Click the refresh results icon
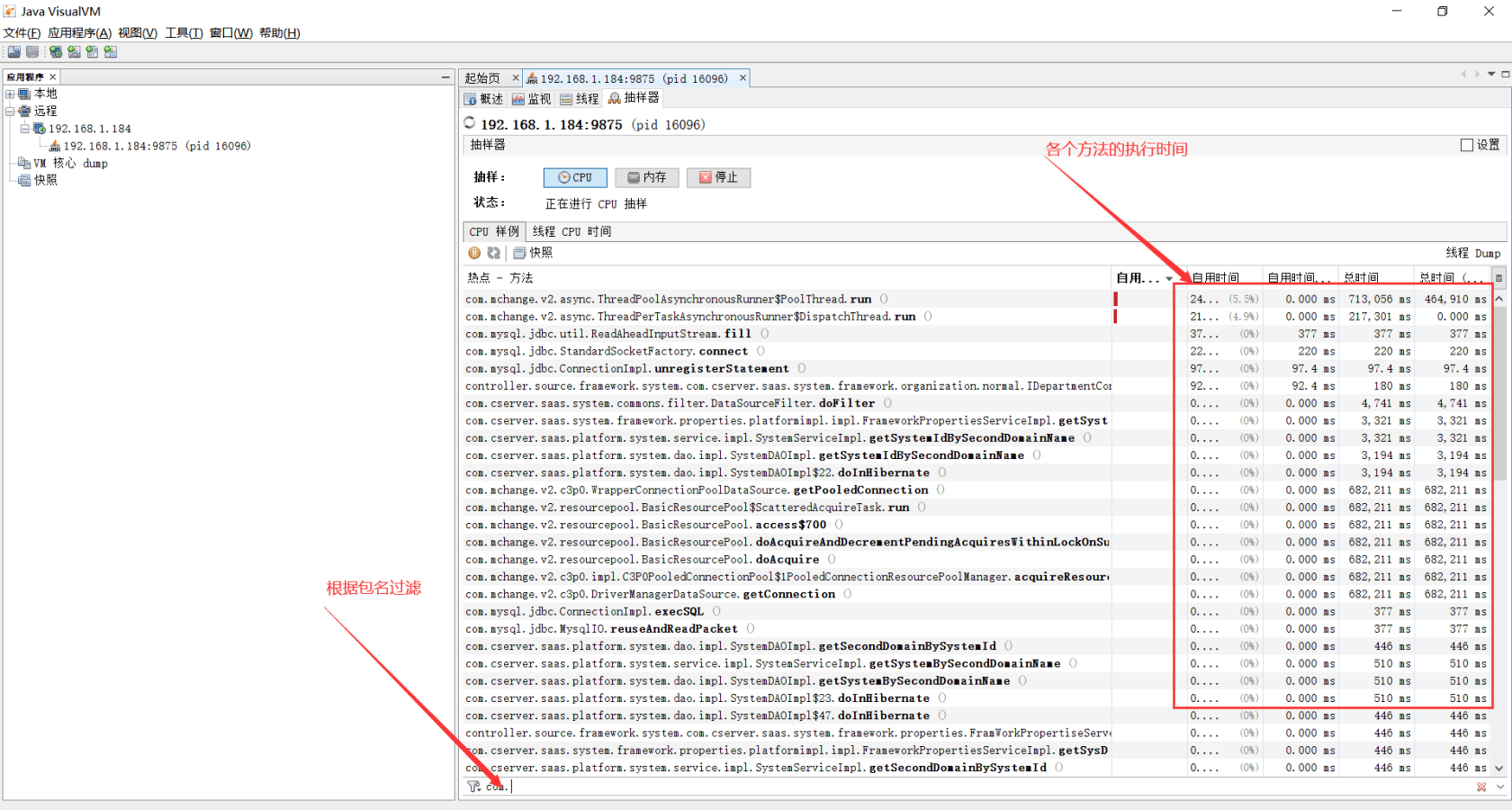The height and width of the screenshot is (810, 1512). click(493, 253)
